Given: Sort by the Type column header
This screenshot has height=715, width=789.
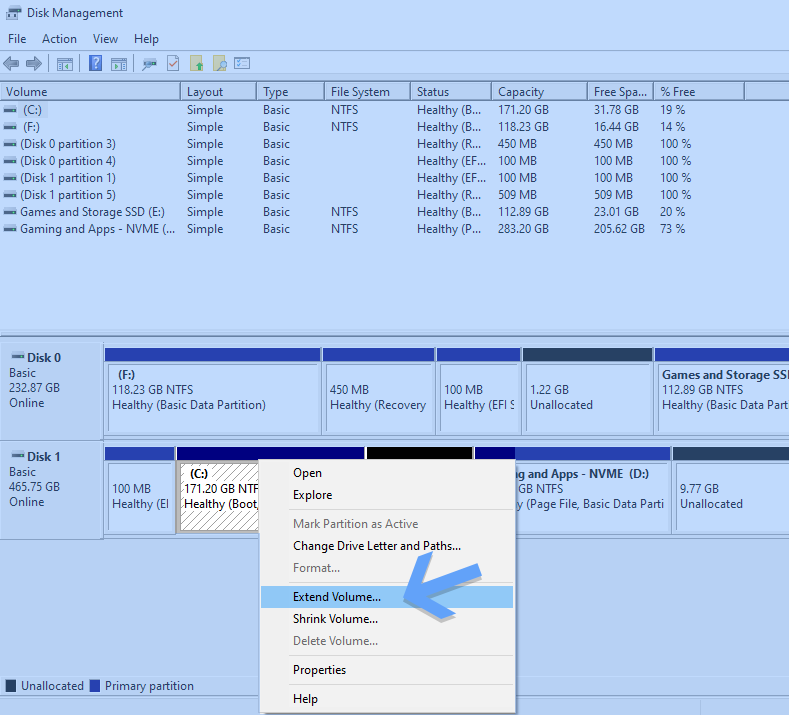Looking at the screenshot, I should click(291, 92).
